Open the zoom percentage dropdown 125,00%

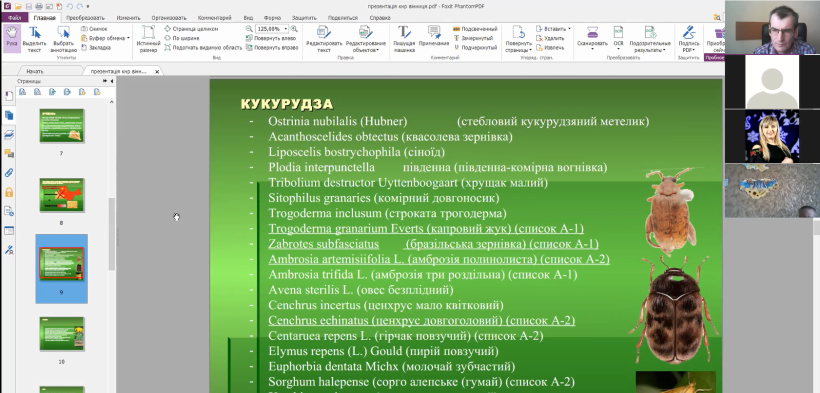[286, 29]
